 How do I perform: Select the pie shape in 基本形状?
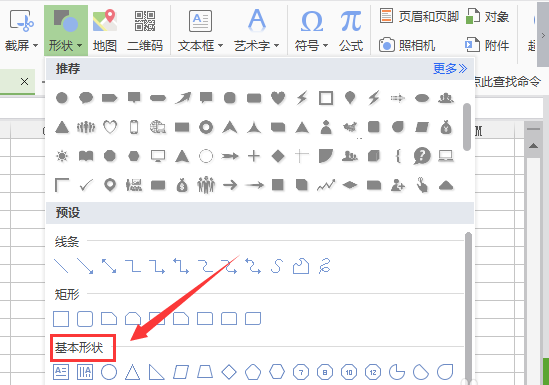point(397,372)
